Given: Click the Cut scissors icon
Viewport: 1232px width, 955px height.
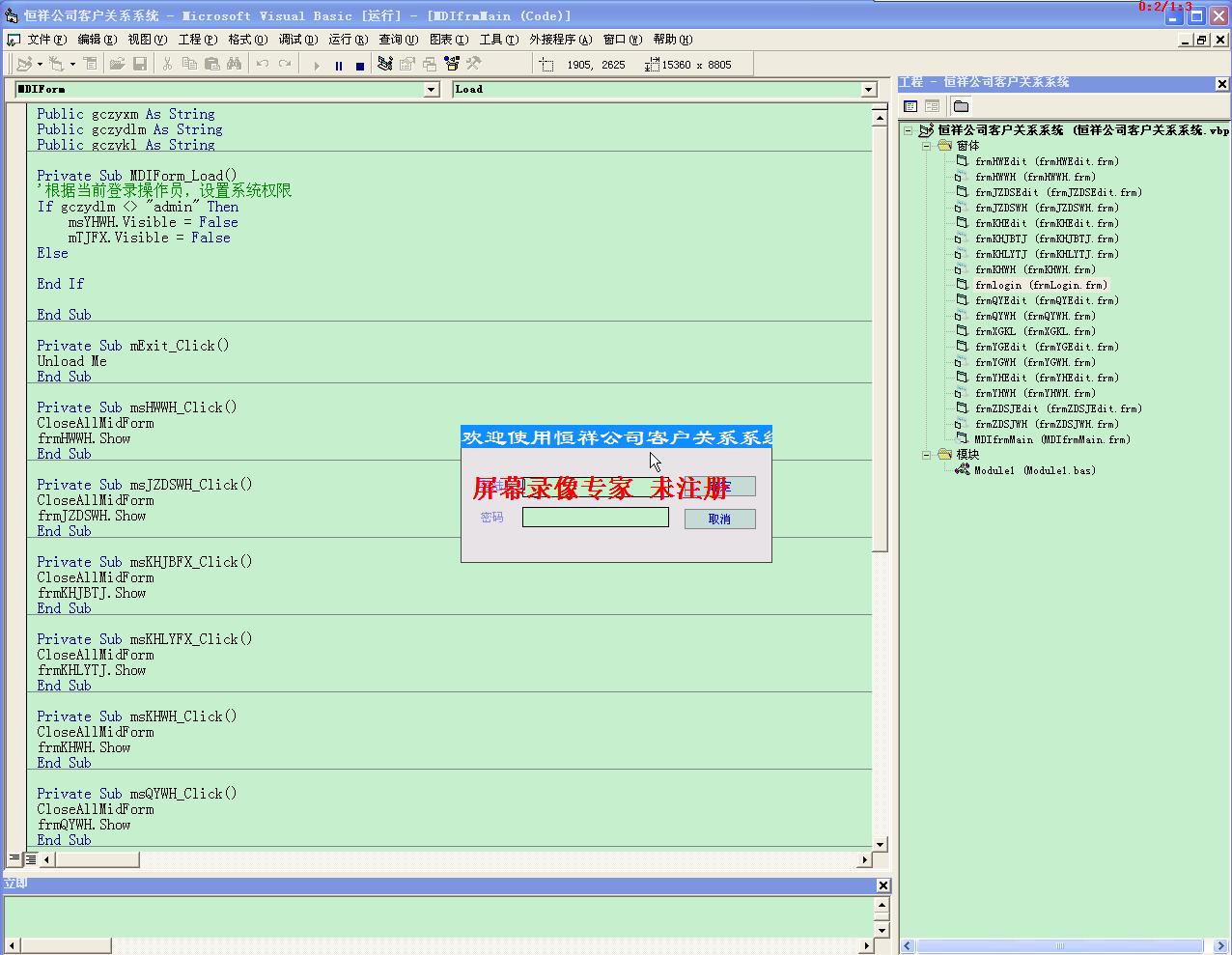Looking at the screenshot, I should tap(167, 64).
